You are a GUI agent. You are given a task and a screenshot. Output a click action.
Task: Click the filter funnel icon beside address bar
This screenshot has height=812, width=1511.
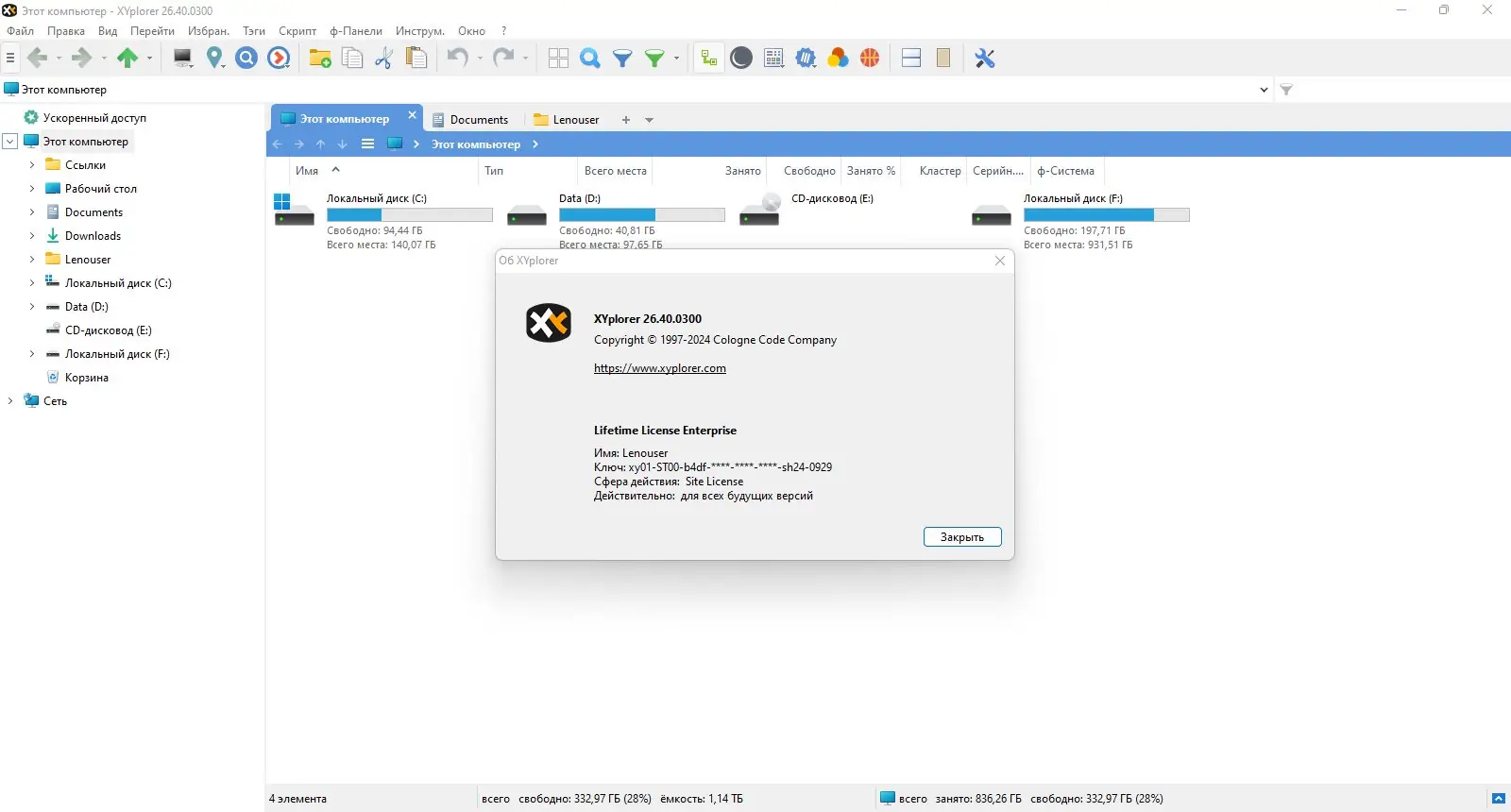tap(1286, 90)
